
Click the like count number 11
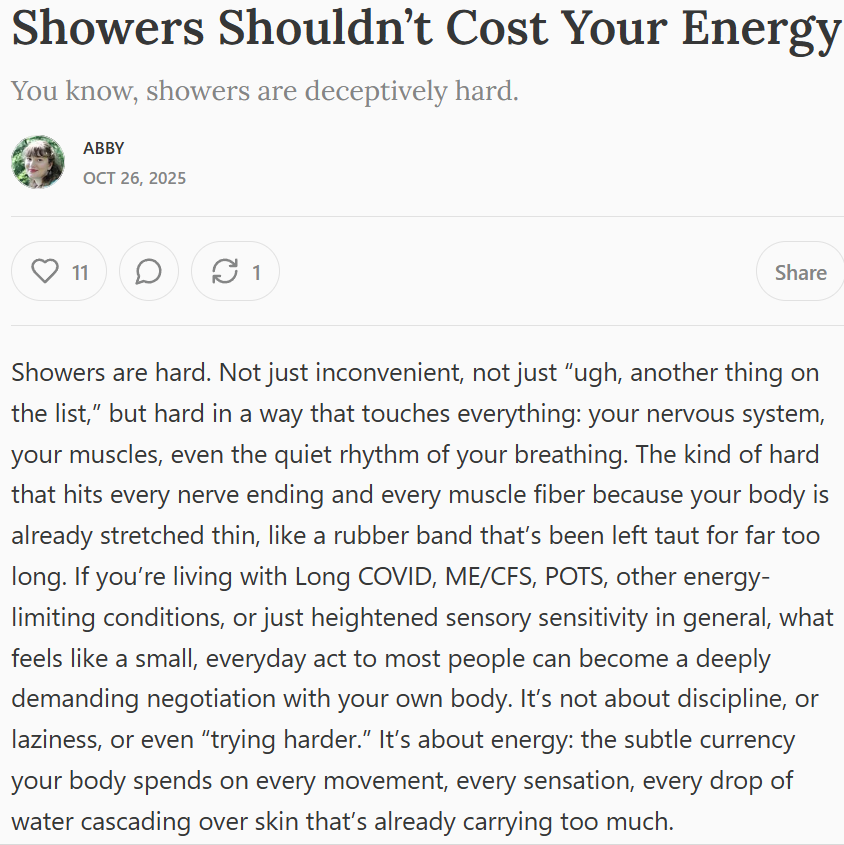[x=80, y=272]
